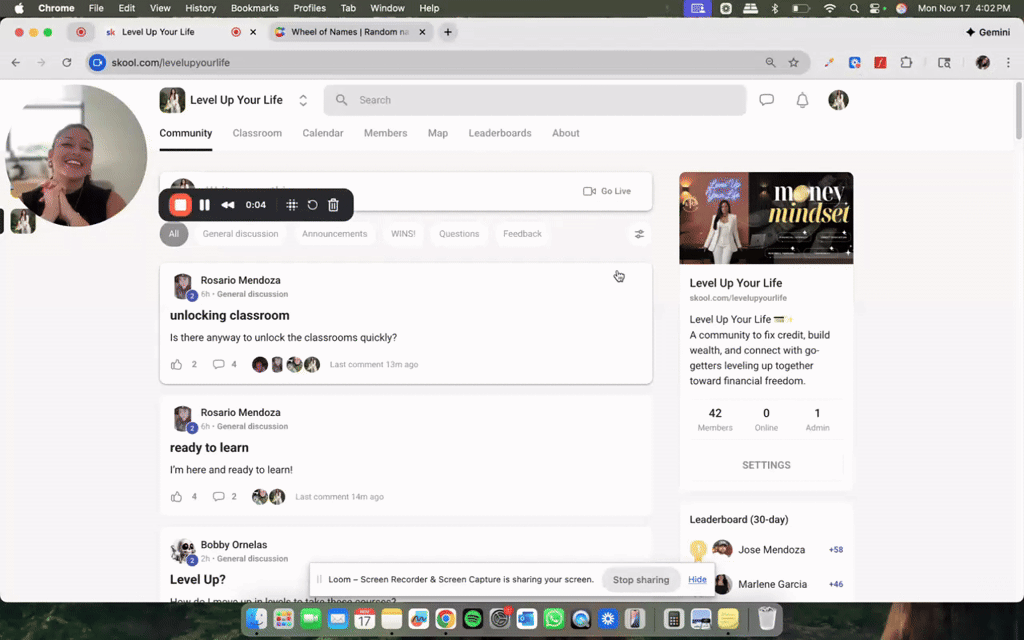Click the page vertical scrollbar

click(1019, 111)
